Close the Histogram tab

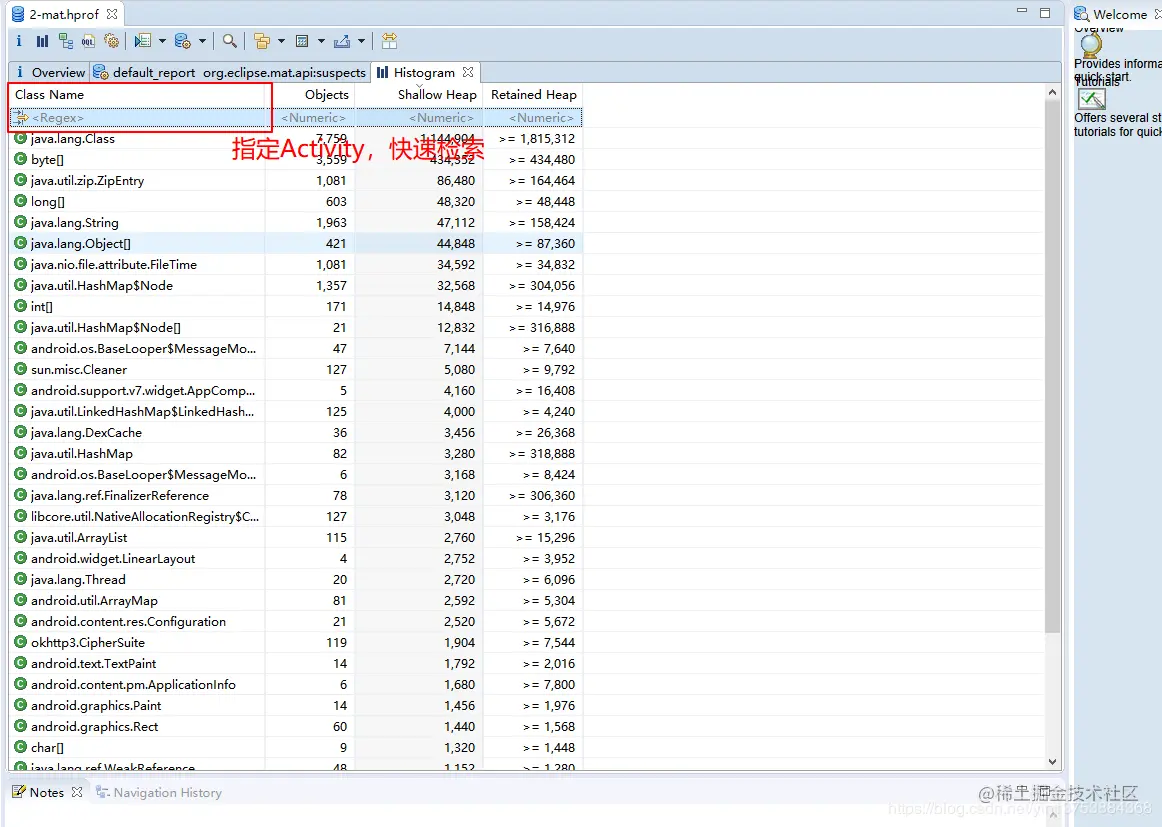(x=468, y=72)
